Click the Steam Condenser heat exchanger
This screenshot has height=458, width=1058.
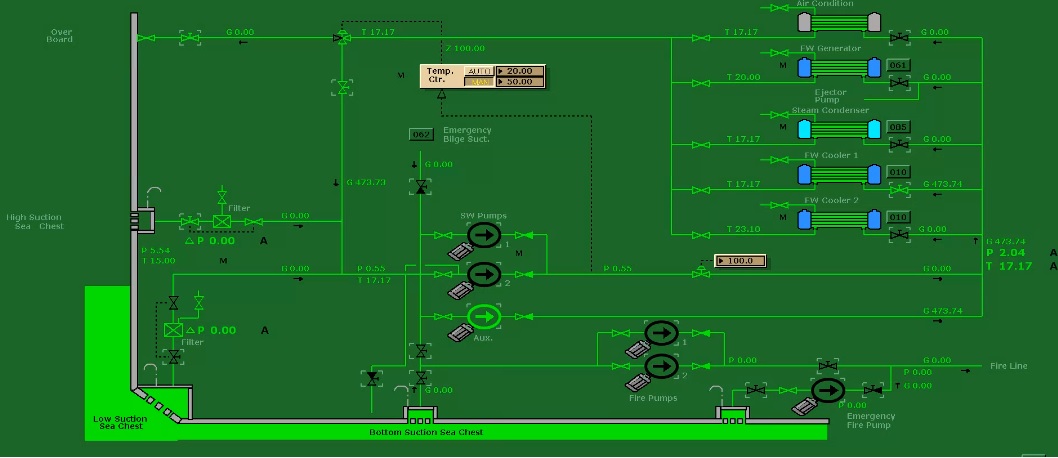pos(840,128)
